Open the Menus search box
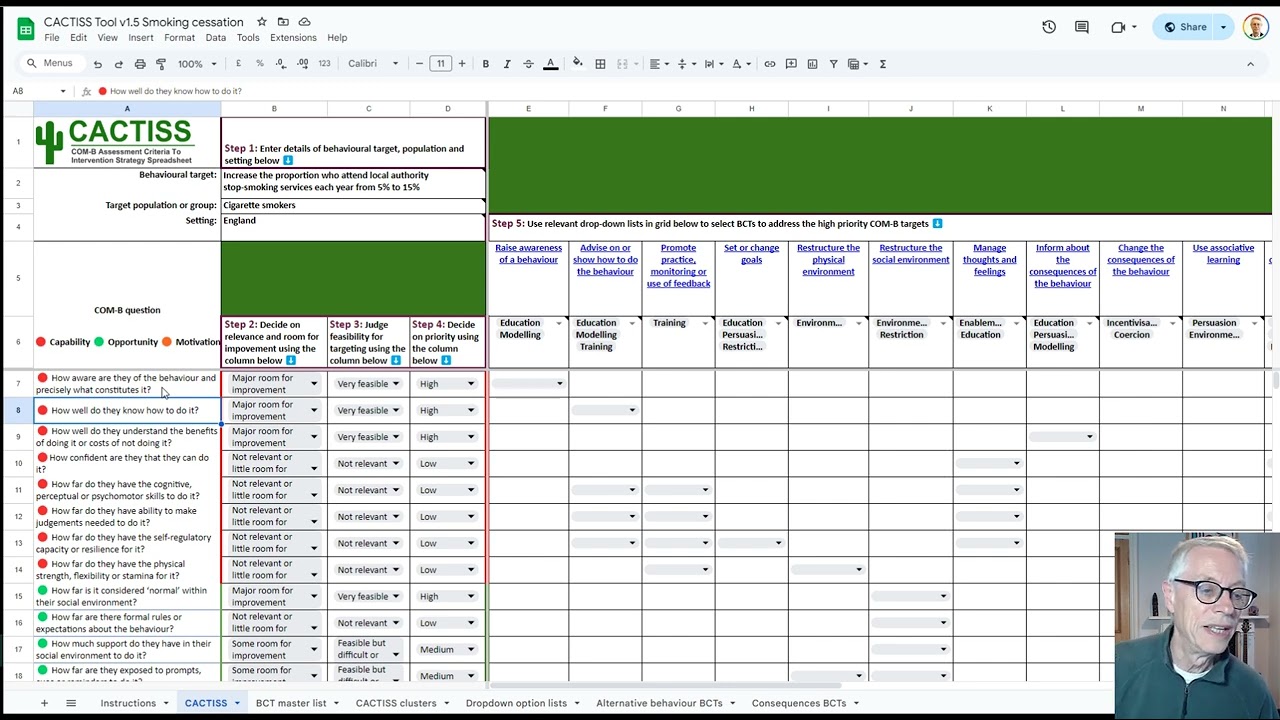 click(50, 64)
